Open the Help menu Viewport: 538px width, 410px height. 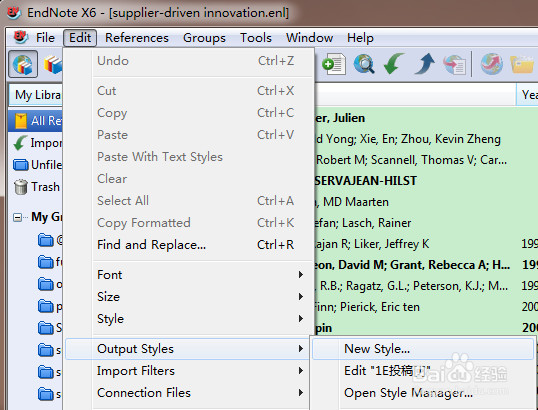click(x=360, y=37)
